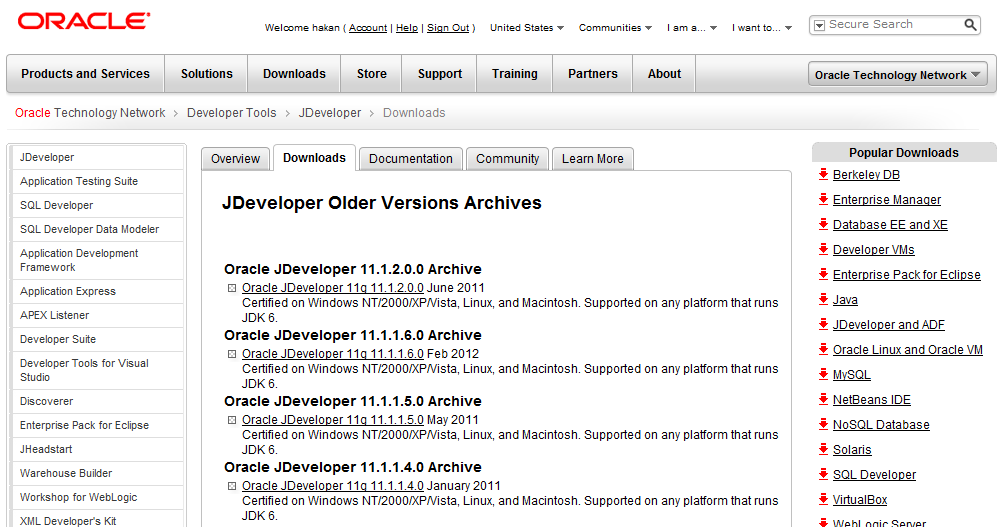
Task: Expand the JDeveloper 11.1.1.6.0 archive entry
Action: point(232,354)
